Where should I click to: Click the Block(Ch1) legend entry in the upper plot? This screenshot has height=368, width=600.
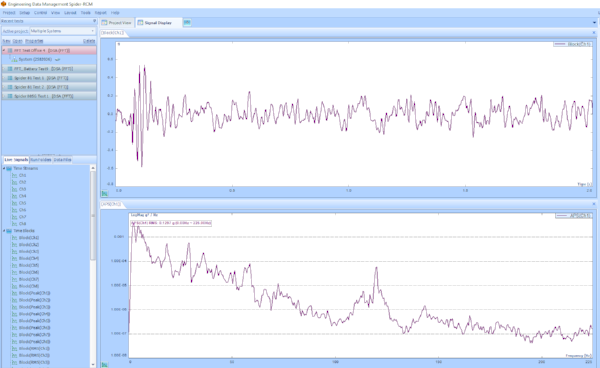coord(572,44)
